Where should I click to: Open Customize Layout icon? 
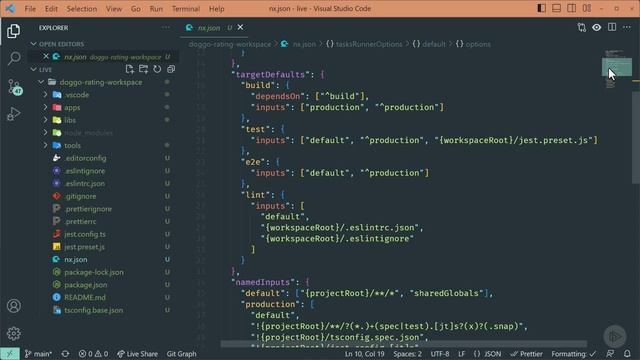[x=587, y=8]
